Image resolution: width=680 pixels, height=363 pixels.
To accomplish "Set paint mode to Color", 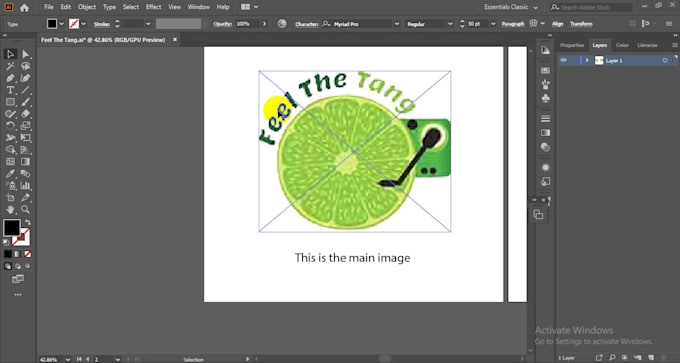I will tap(8, 254).
